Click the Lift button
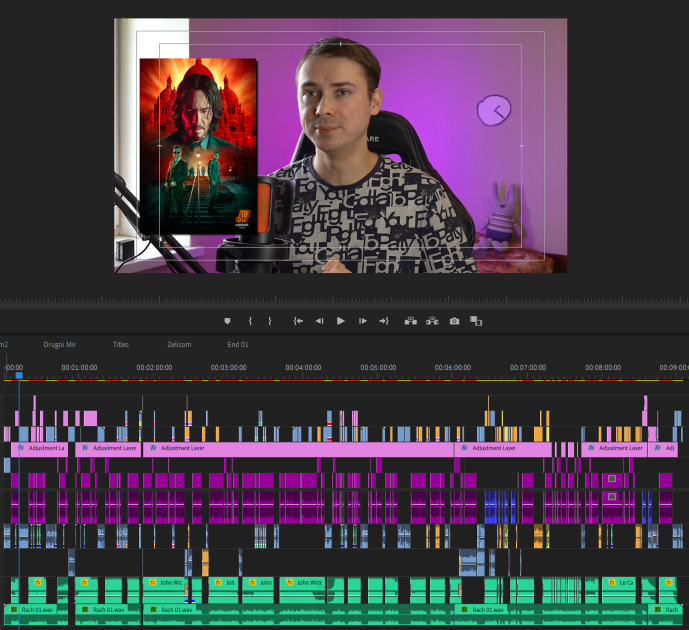This screenshot has width=689, height=630. (410, 321)
